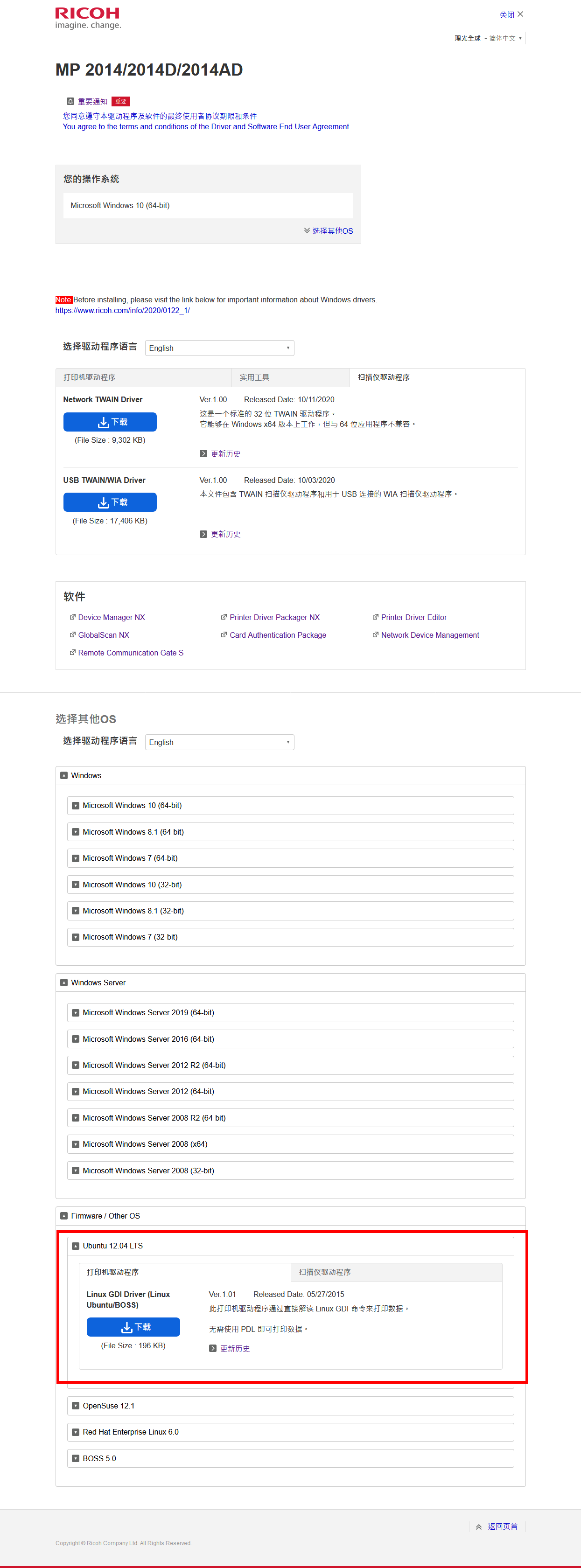Open the End User Agreement link
The width and height of the screenshot is (581, 1568).
(206, 126)
